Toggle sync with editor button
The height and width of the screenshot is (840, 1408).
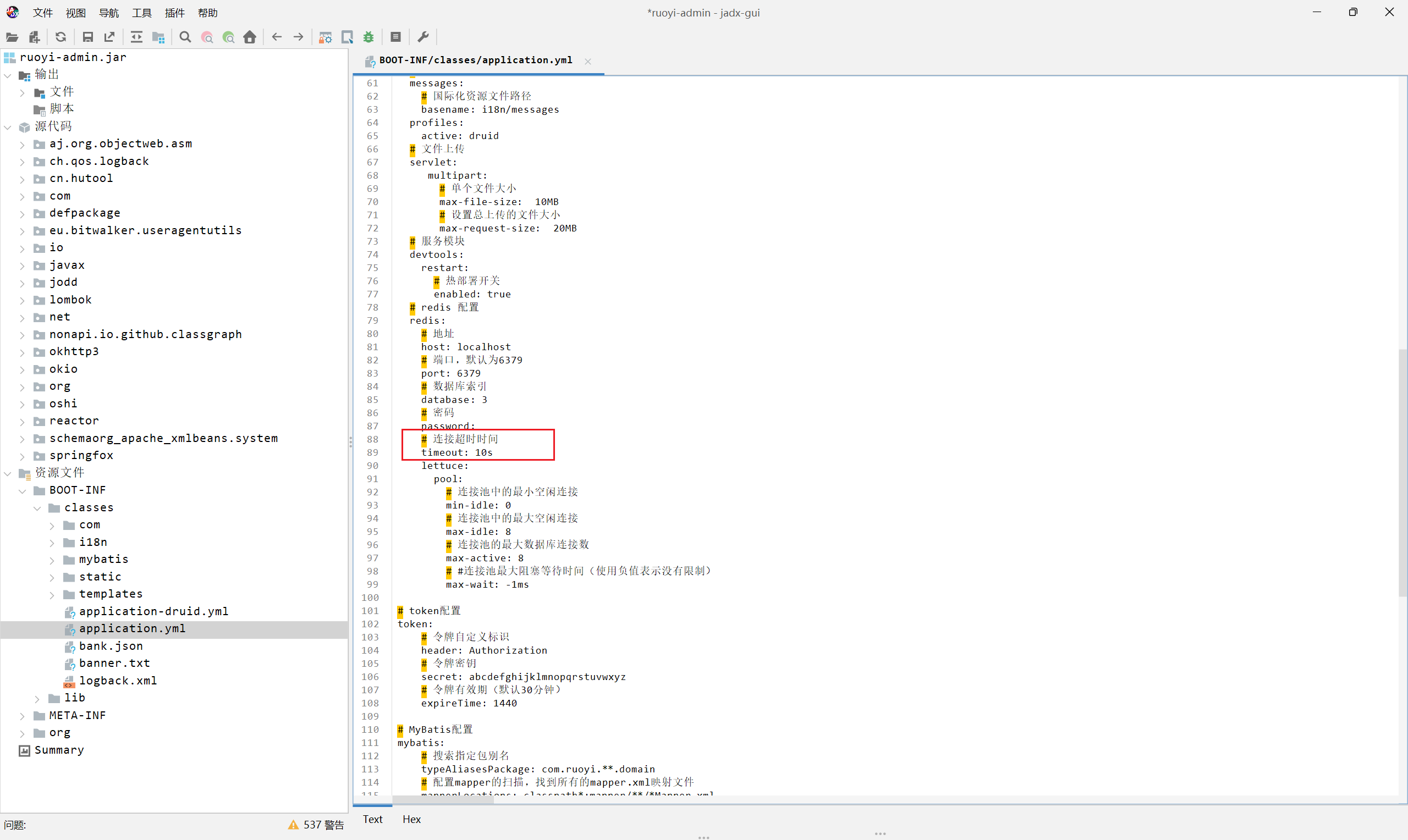pos(136,37)
